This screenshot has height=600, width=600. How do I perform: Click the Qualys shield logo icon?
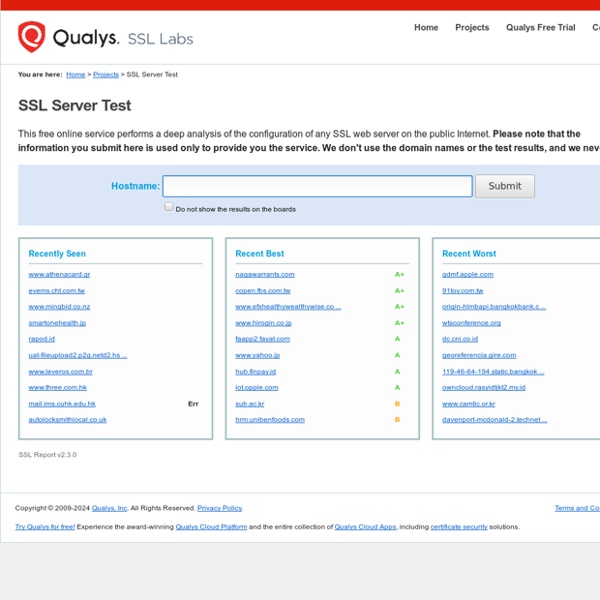(x=32, y=37)
